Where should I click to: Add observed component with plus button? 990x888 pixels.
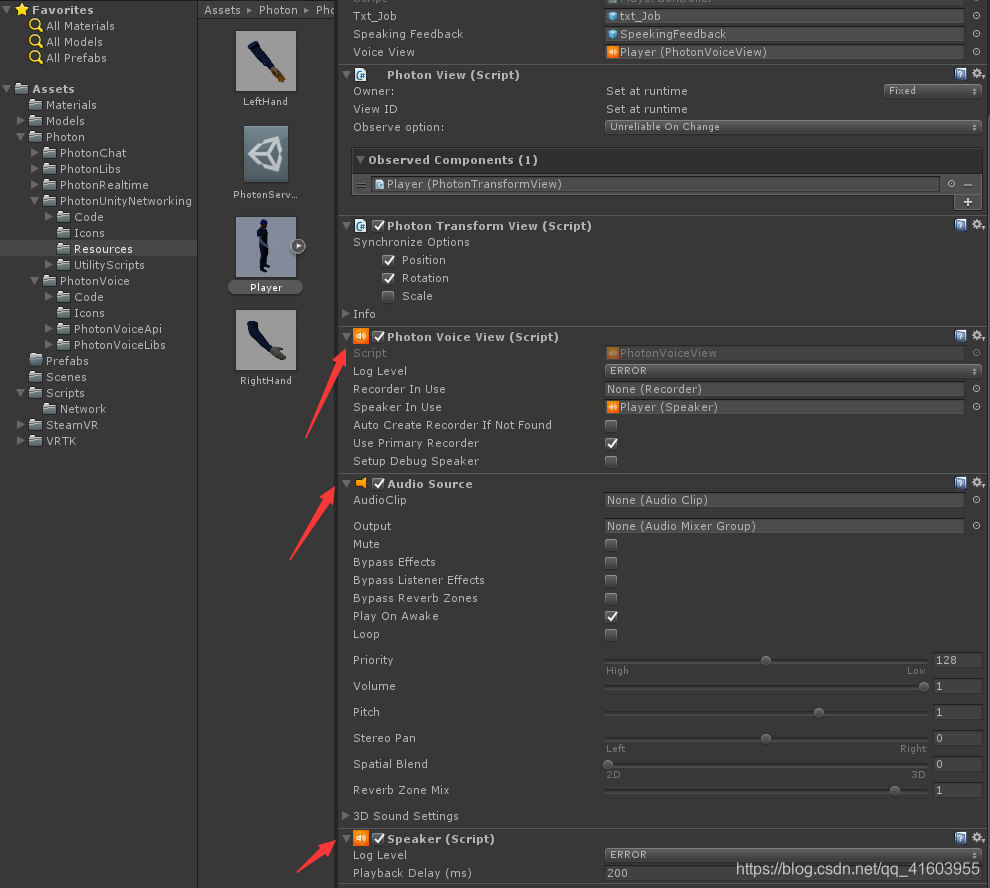pos(967,202)
